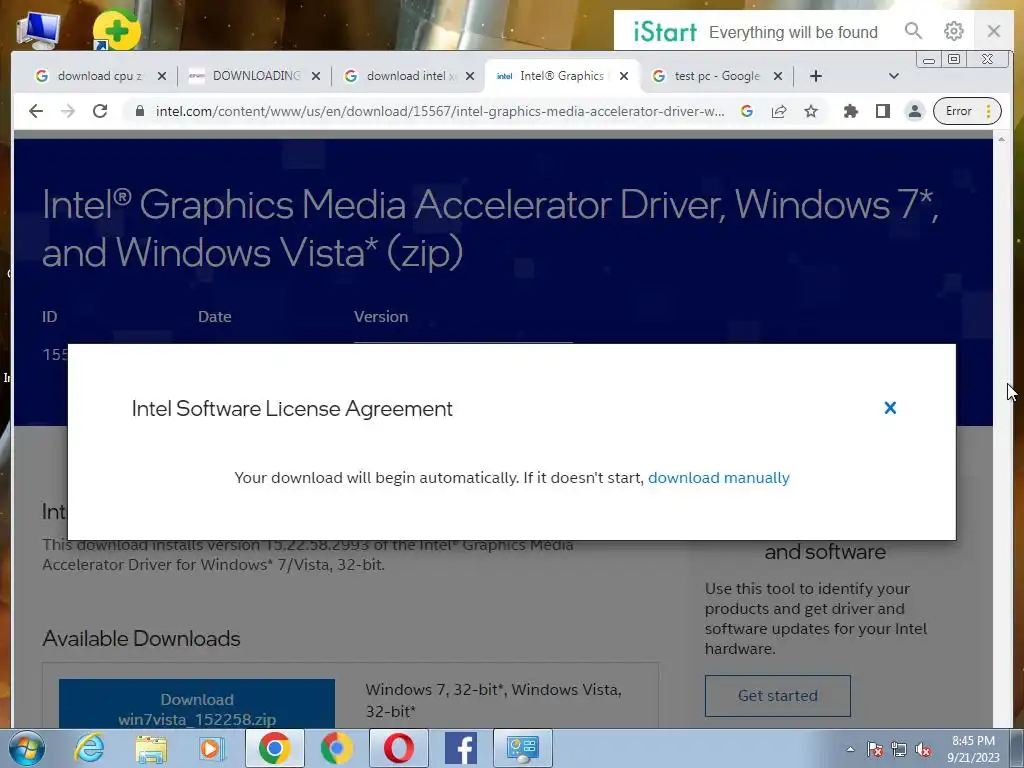Click the Google icon in address bar
Viewport: 1024px width, 768px height.
coord(747,111)
